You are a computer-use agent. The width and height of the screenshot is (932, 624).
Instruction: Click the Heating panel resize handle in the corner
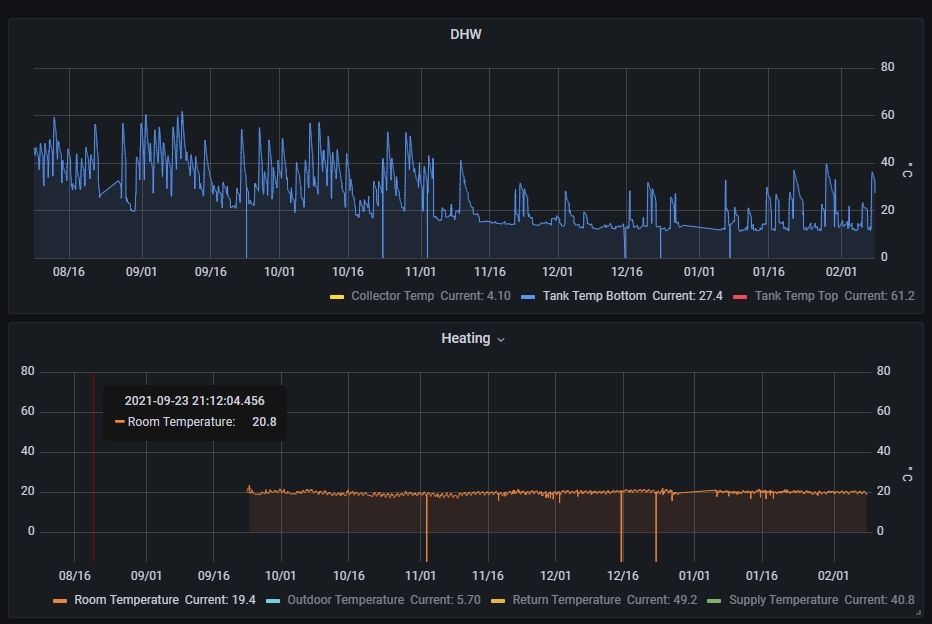[919, 613]
